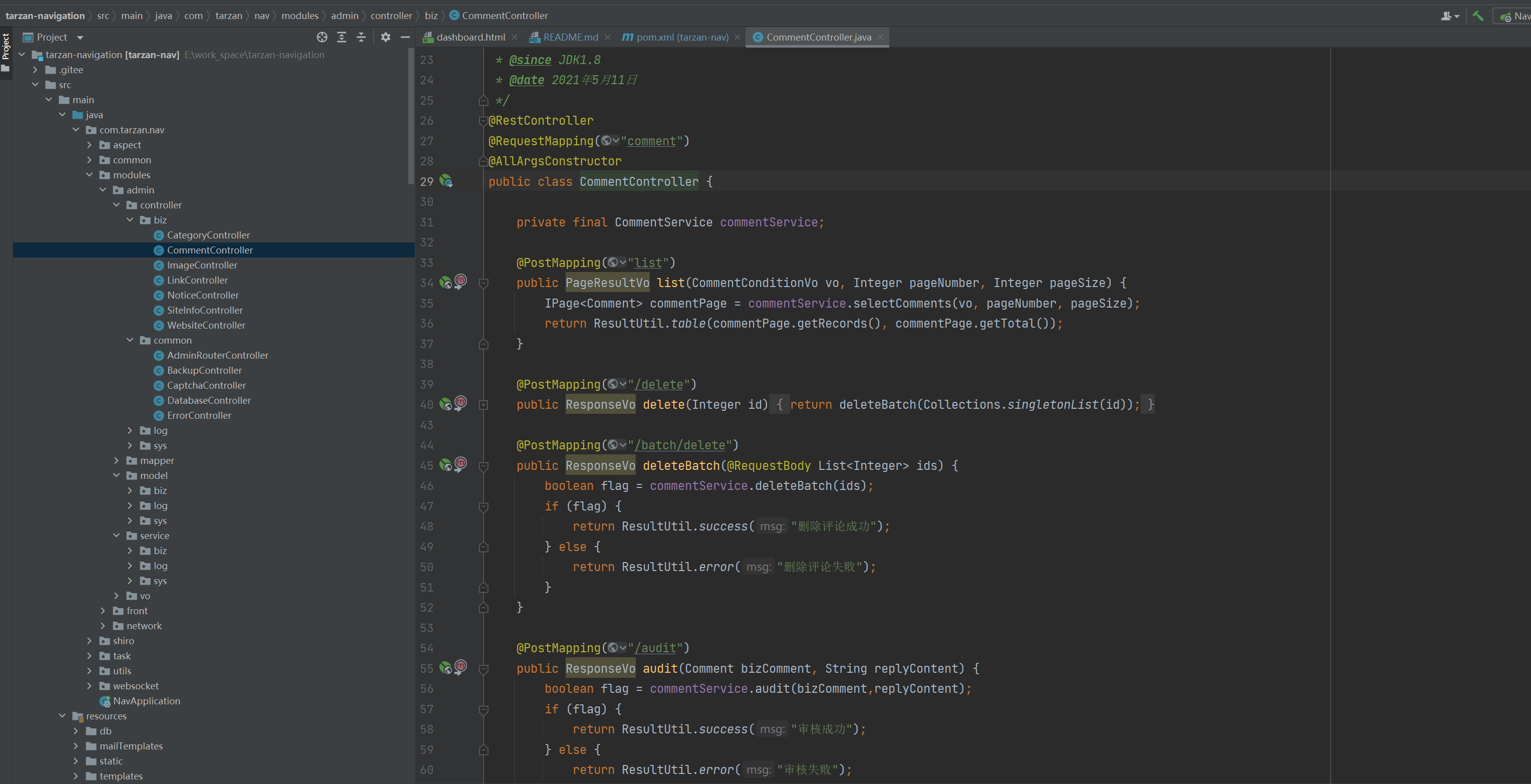Click the collapse all icon in Project panel
The image size is (1531, 784).
362,37
